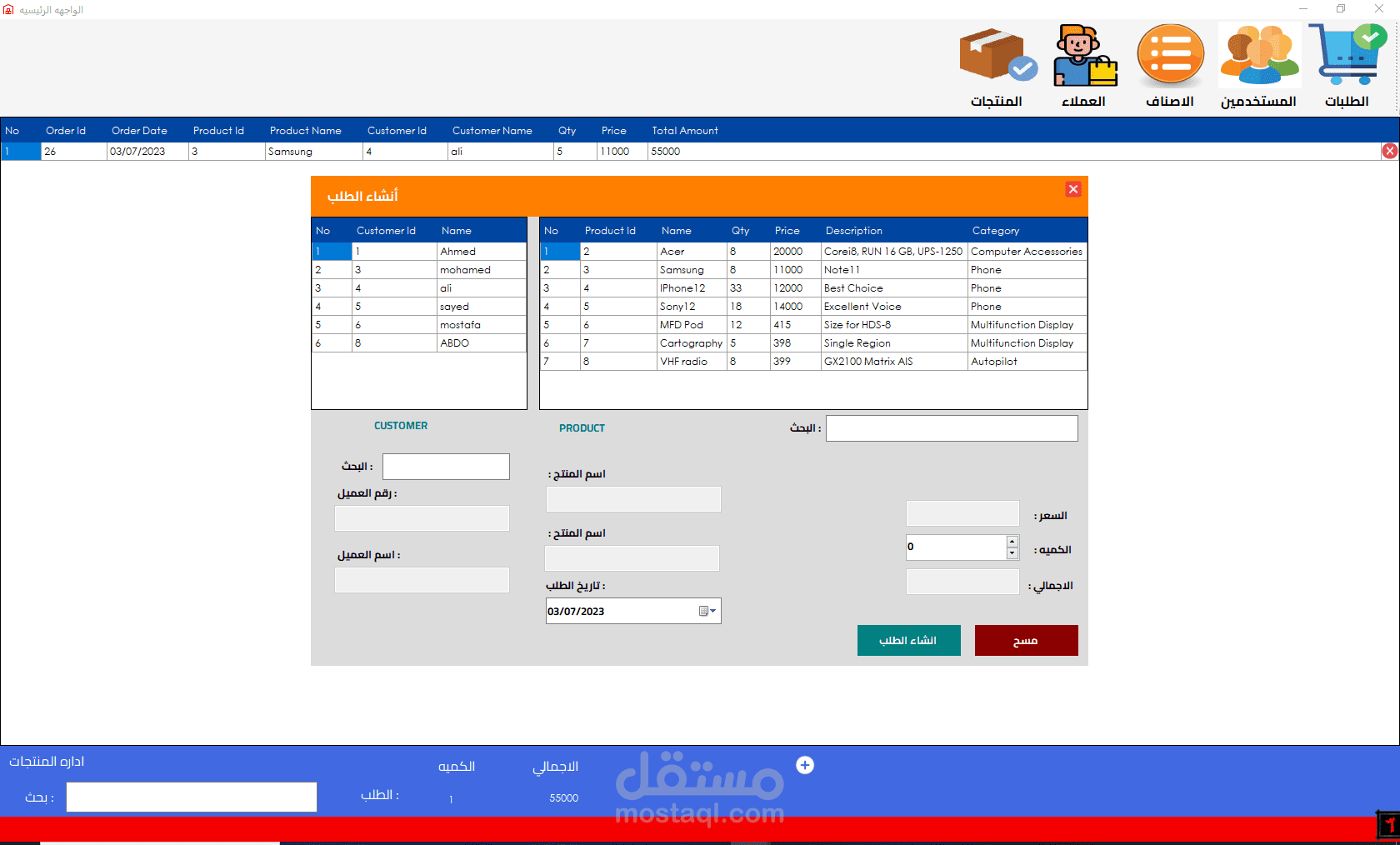Image resolution: width=1400 pixels, height=845 pixels.
Task: Focus the second اسم المنتج product name field
Action: pyautogui.click(x=632, y=558)
